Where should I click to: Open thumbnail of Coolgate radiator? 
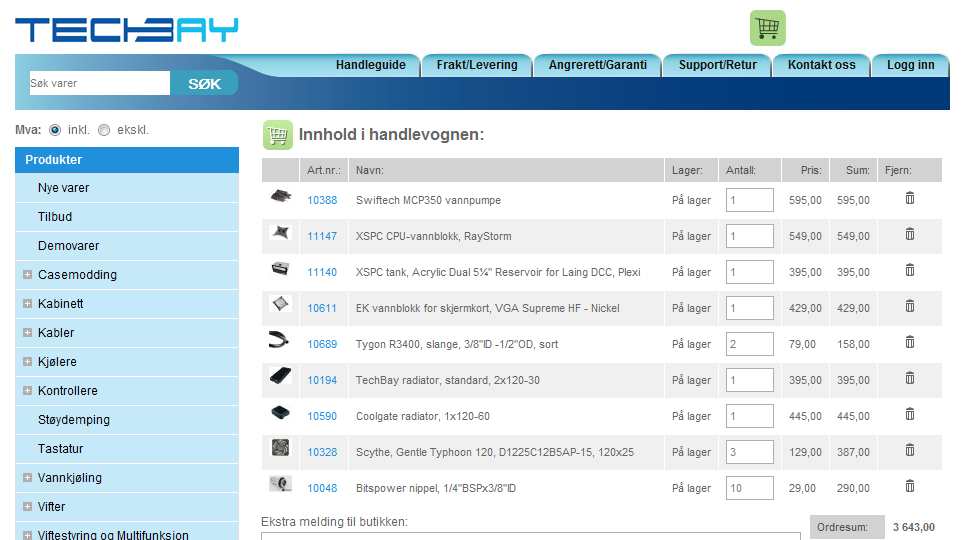pos(281,412)
